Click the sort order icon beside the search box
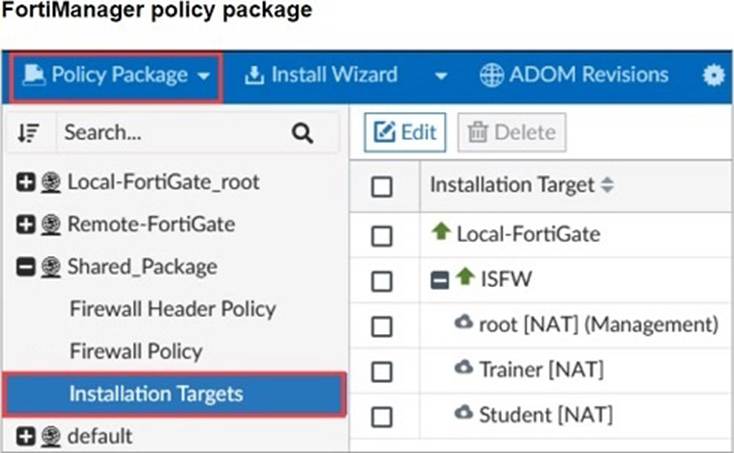This screenshot has height=453, width=734. 28,133
